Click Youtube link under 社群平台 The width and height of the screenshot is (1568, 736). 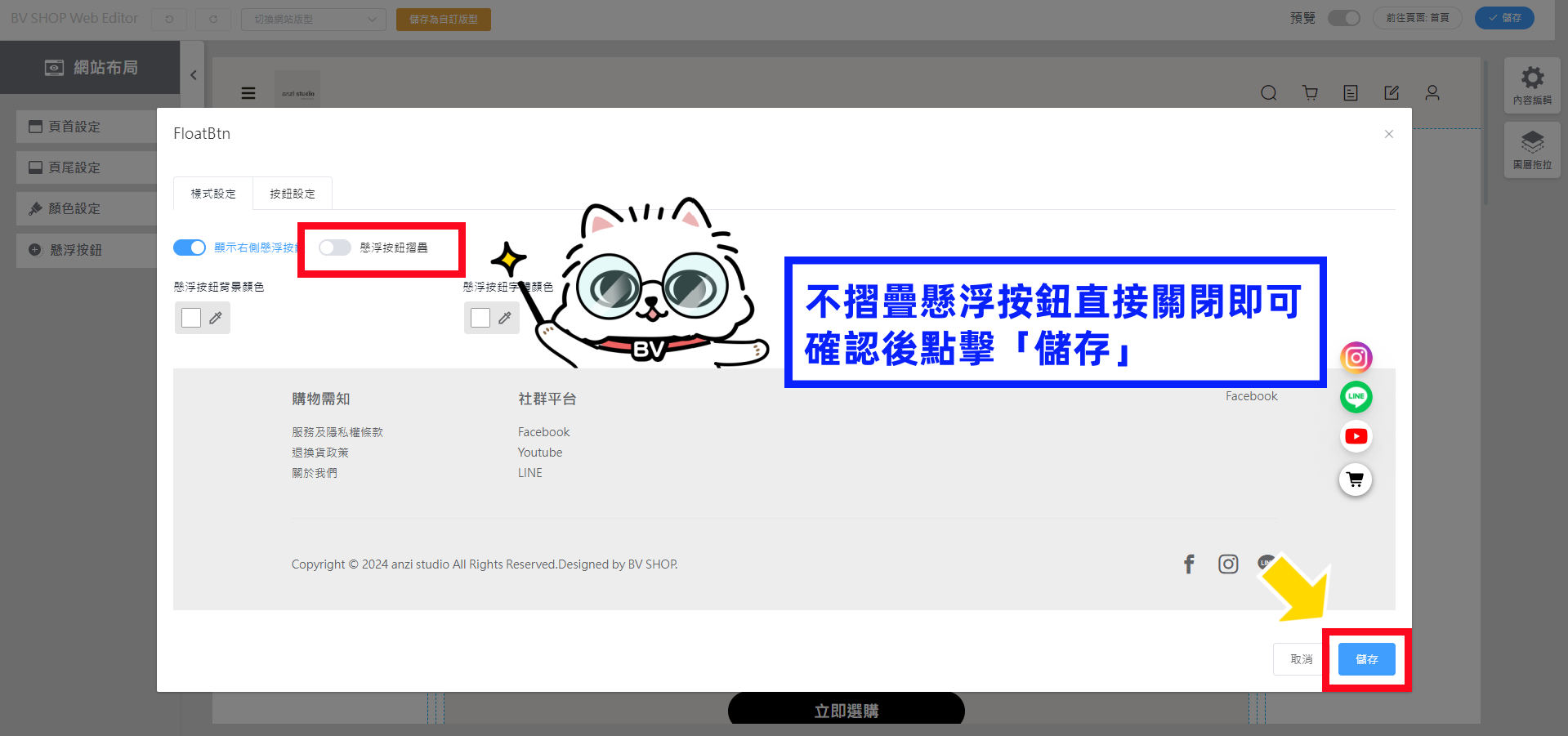pyautogui.click(x=540, y=453)
